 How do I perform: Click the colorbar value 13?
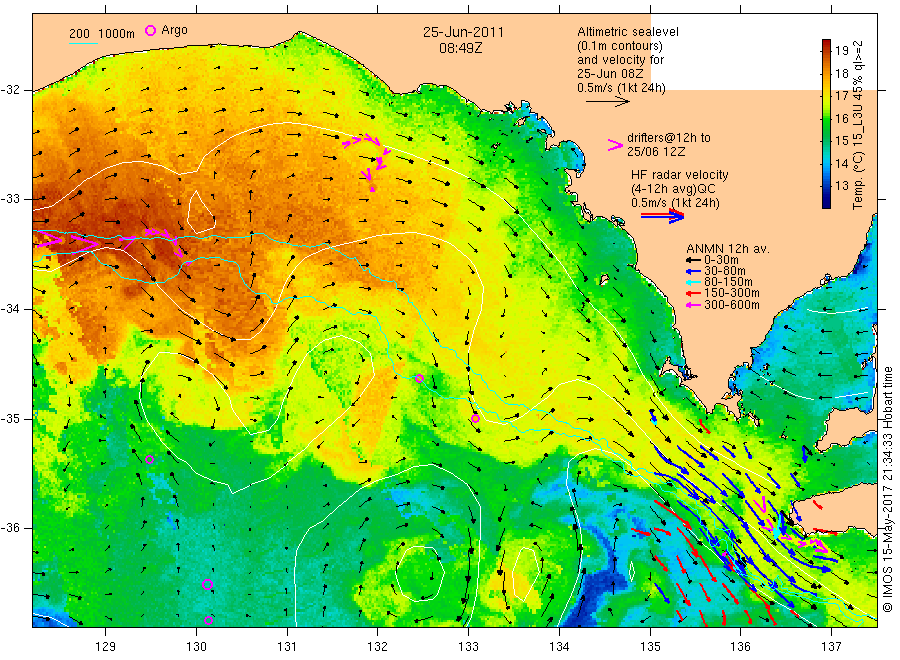(x=841, y=185)
